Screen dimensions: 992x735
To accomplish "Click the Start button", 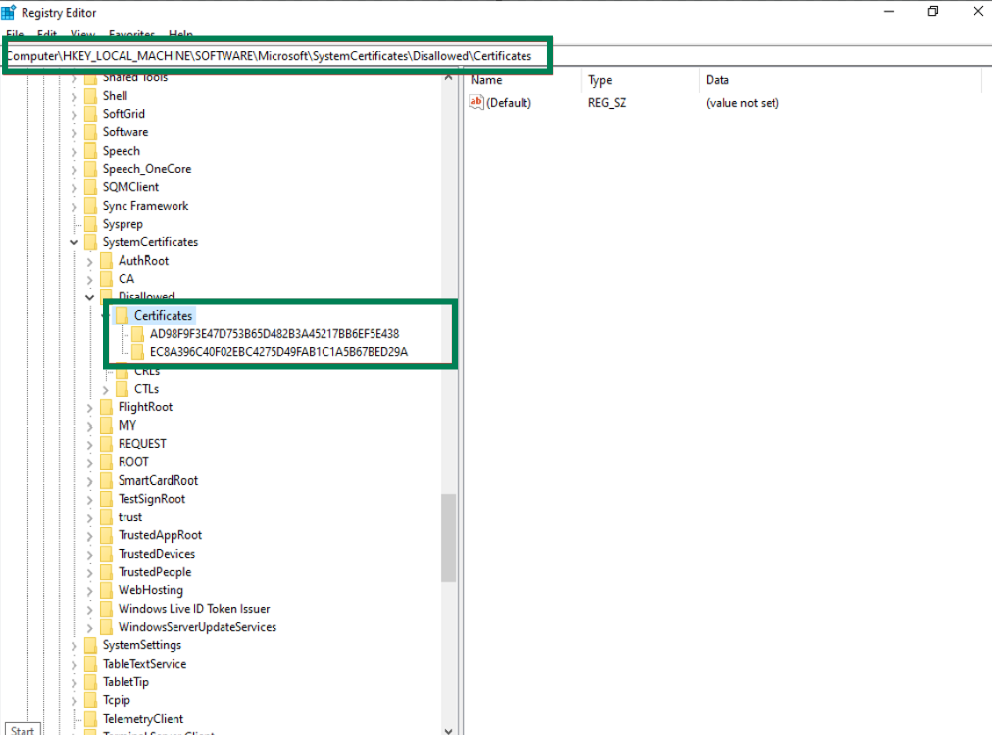I will pos(23,729).
